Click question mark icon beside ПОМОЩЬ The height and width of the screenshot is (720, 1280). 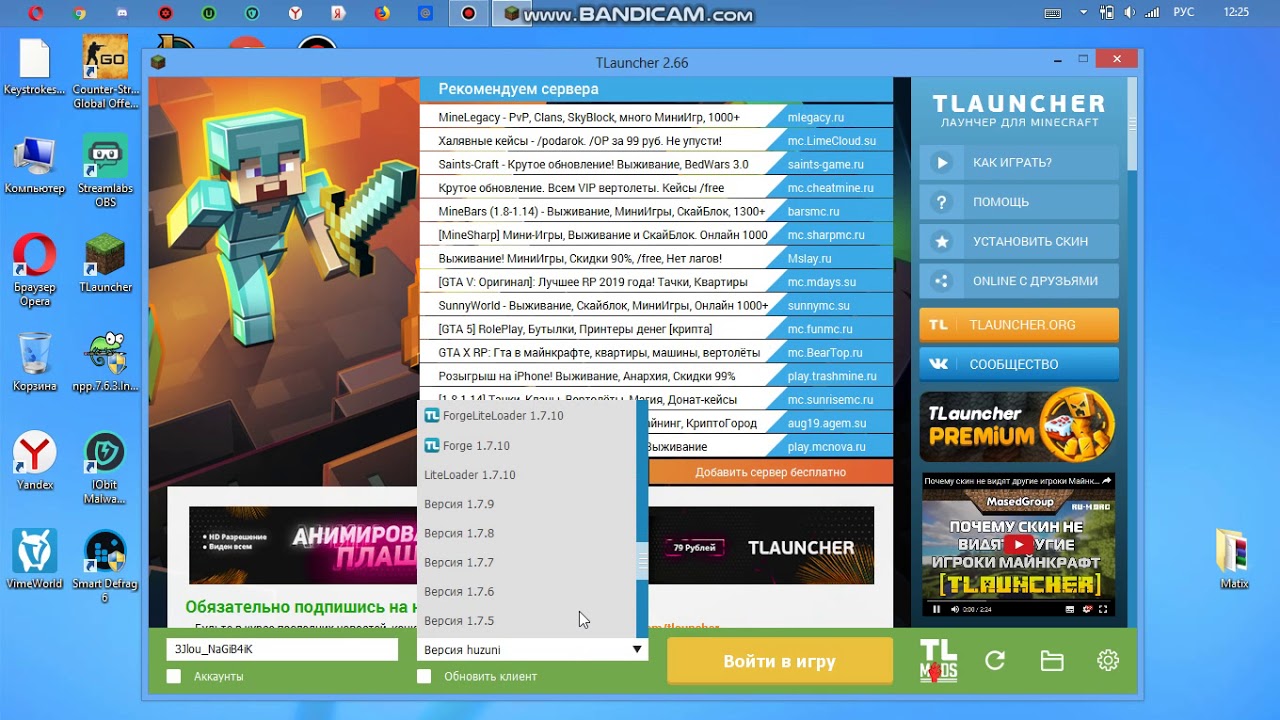pos(941,202)
